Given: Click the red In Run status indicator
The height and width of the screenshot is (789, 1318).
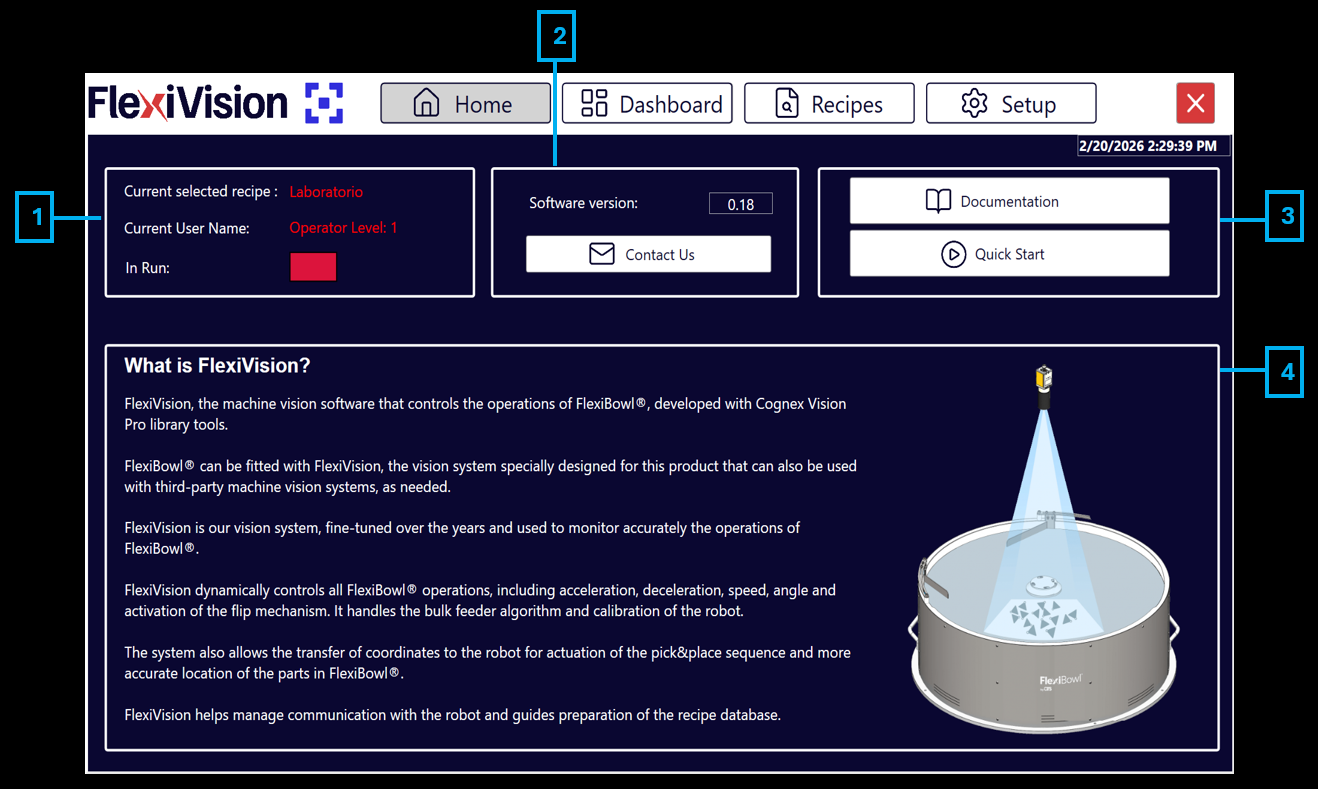Looking at the screenshot, I should (x=313, y=267).
